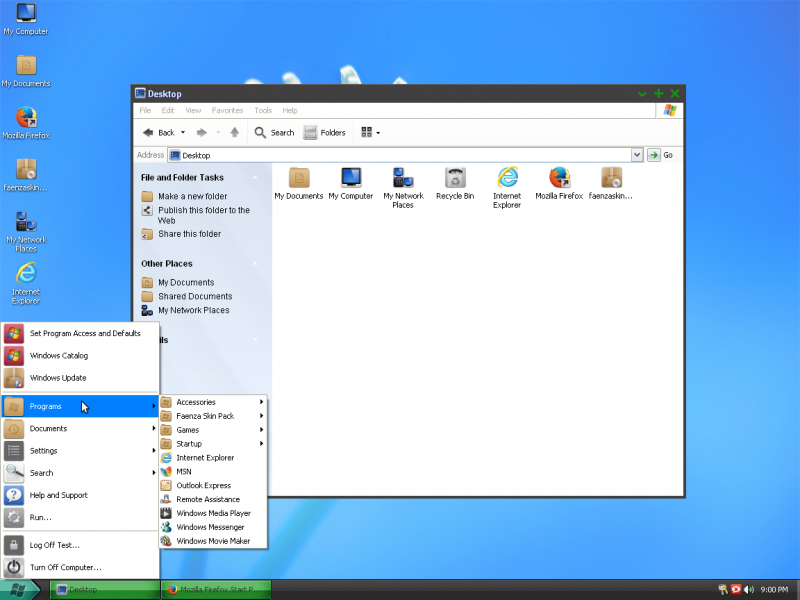
Task: Select Internet Explorer desktop wallpaper icon
Action: click(26, 284)
